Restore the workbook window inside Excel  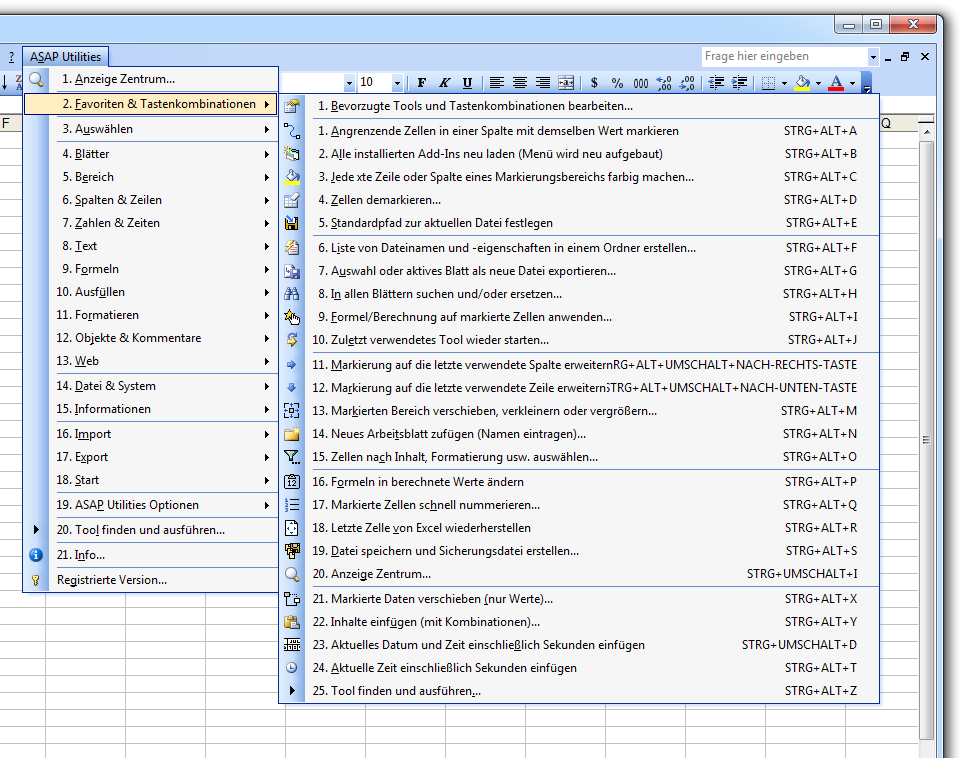[905, 57]
